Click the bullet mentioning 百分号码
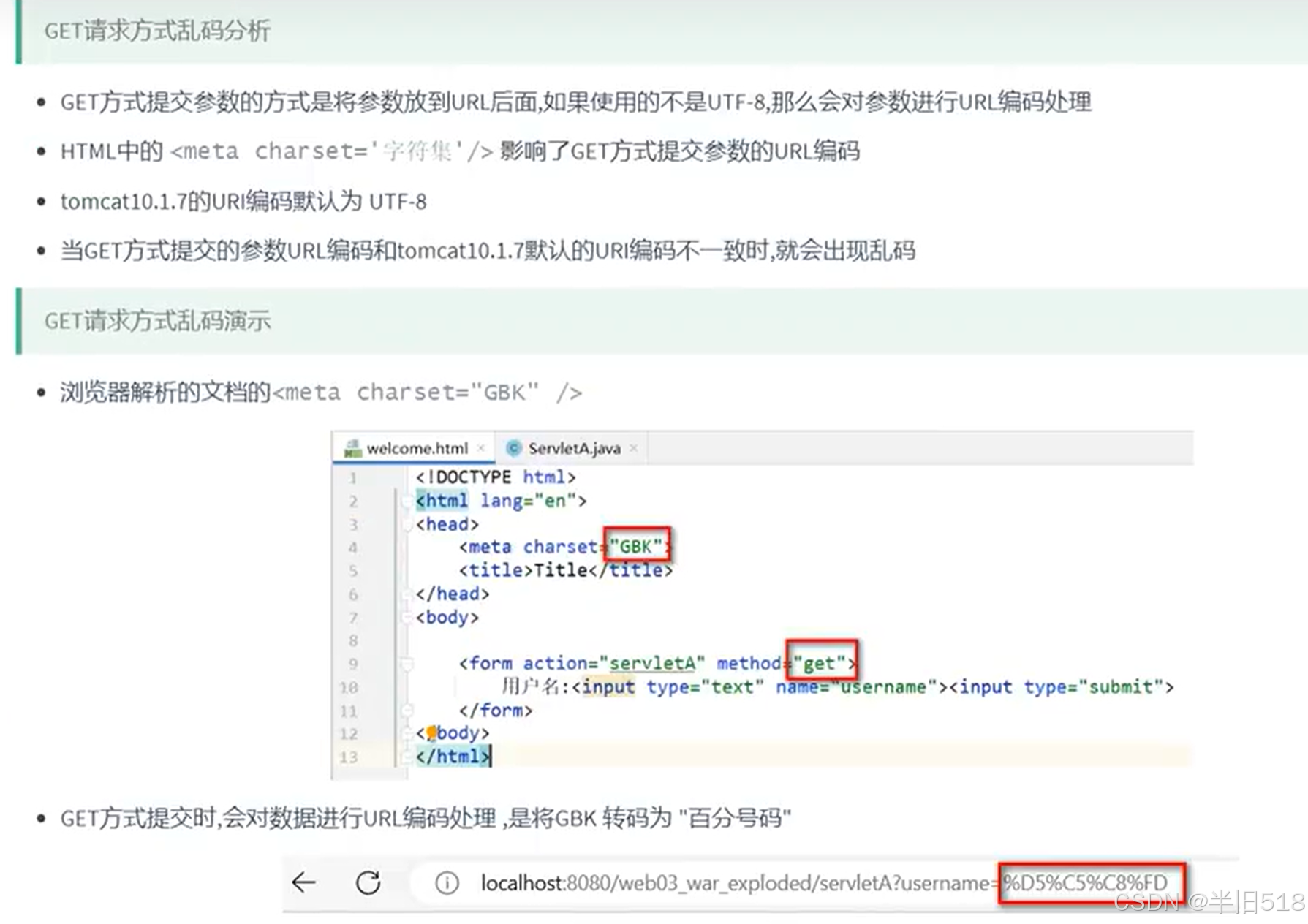1308x924 pixels. (x=426, y=817)
